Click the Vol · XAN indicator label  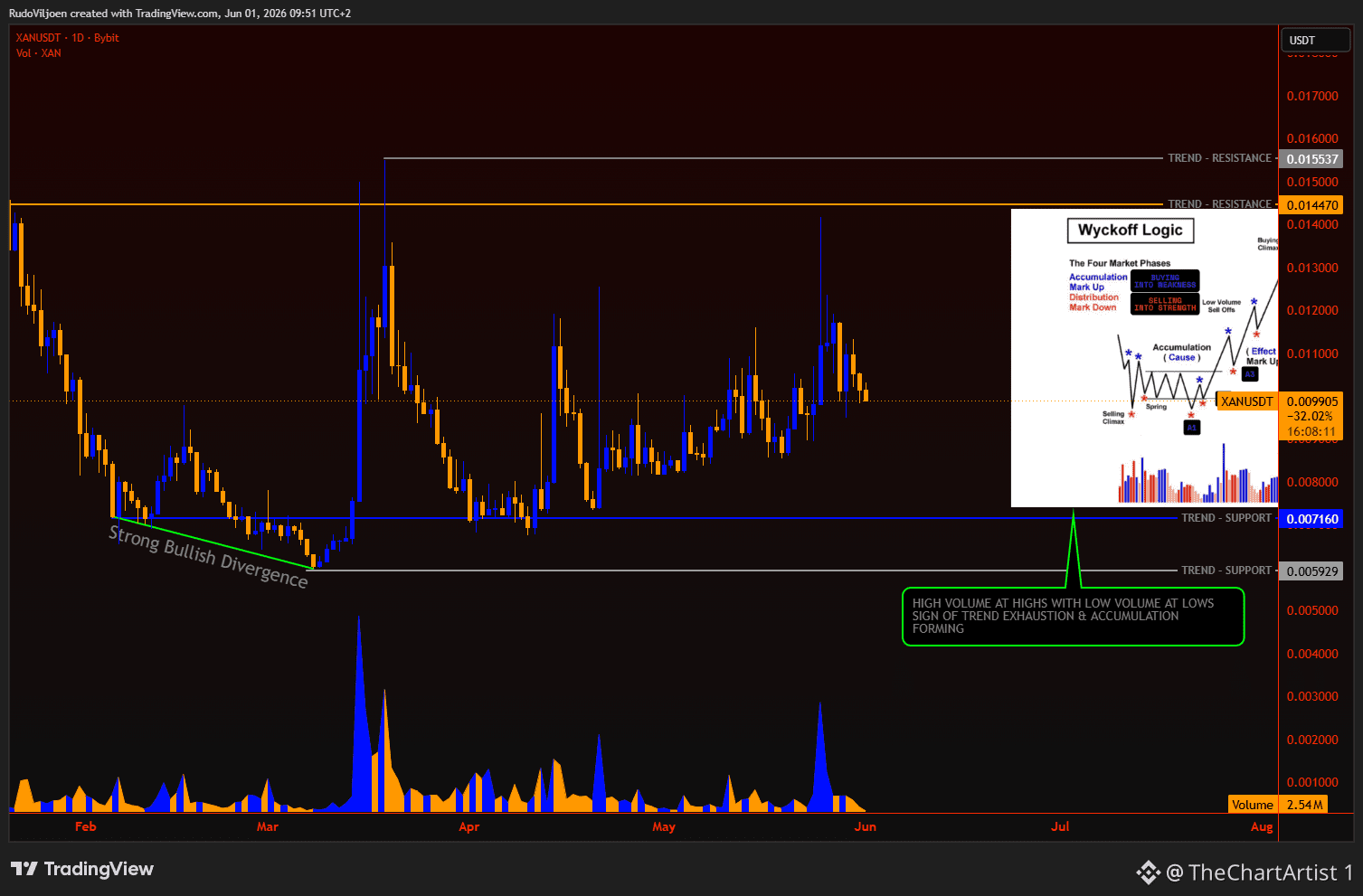[x=39, y=53]
